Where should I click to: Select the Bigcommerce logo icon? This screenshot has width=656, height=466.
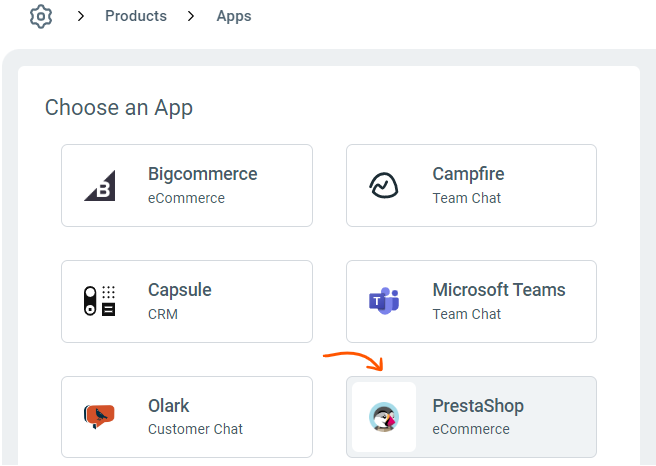pyautogui.click(x=99, y=186)
